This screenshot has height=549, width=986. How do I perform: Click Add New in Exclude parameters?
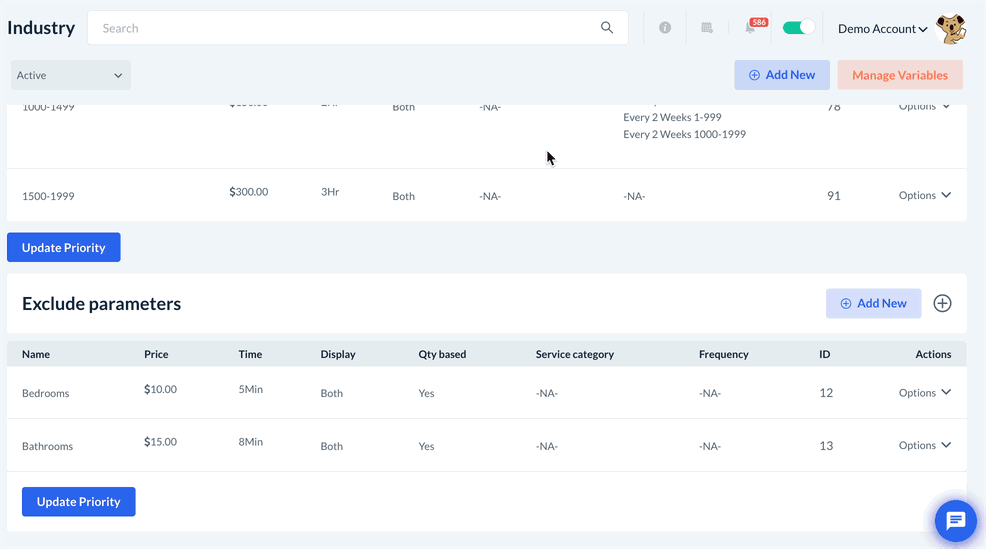(x=873, y=303)
